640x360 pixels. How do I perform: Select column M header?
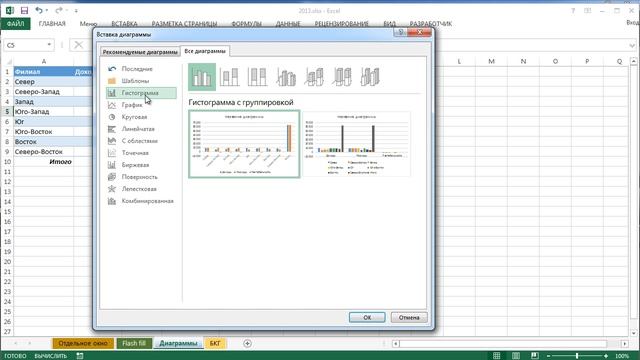click(x=491, y=61)
